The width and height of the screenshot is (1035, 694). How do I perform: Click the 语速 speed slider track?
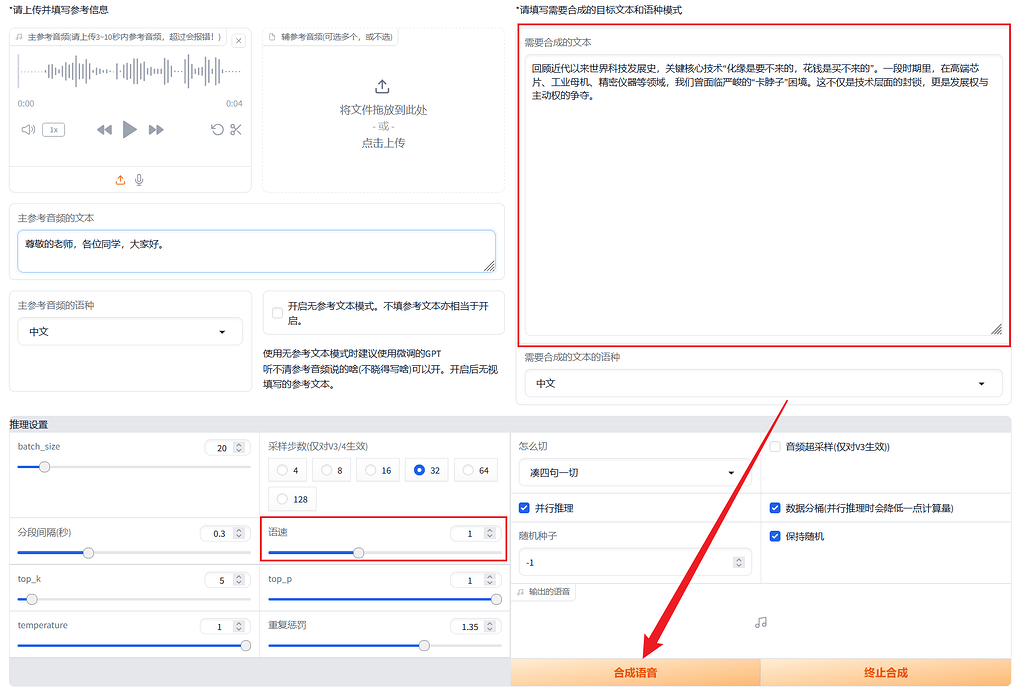coord(430,553)
